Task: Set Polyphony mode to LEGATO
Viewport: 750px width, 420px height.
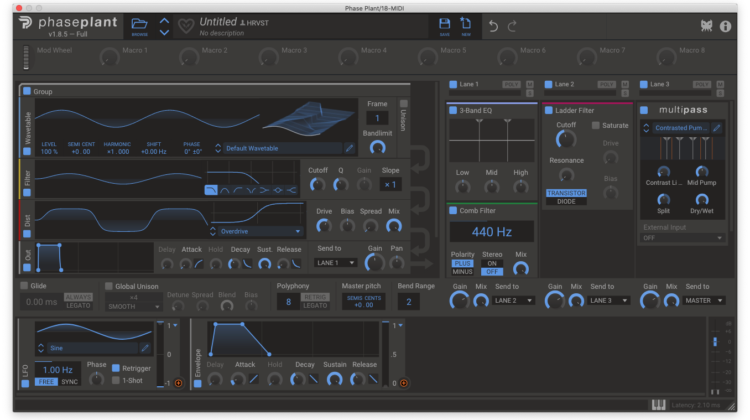Action: tap(315, 306)
